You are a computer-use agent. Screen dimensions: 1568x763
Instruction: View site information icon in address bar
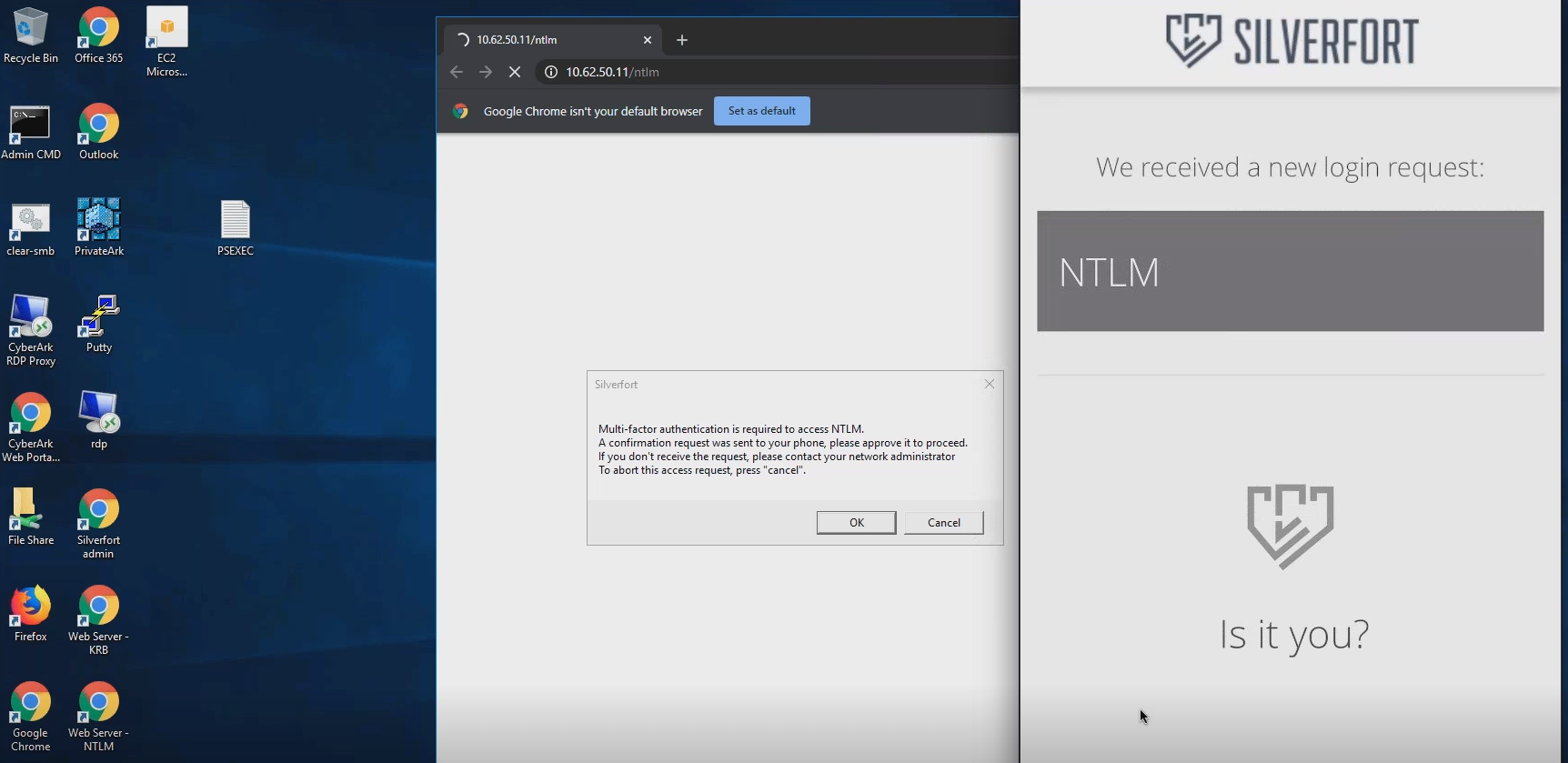(550, 72)
